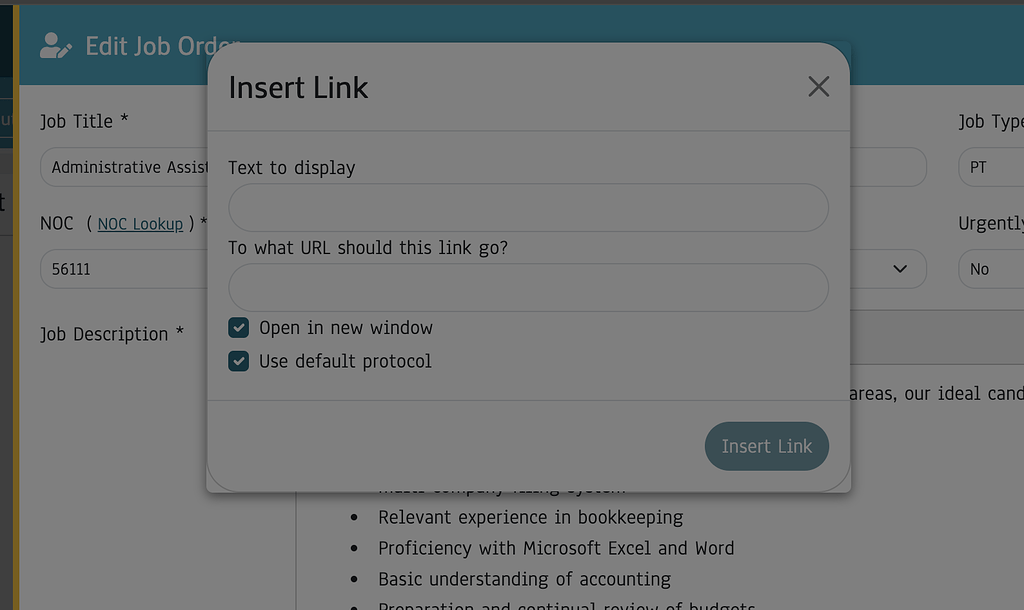Click the empty field right of the dialog
This screenshot has width=1024, height=610.
coord(890,167)
